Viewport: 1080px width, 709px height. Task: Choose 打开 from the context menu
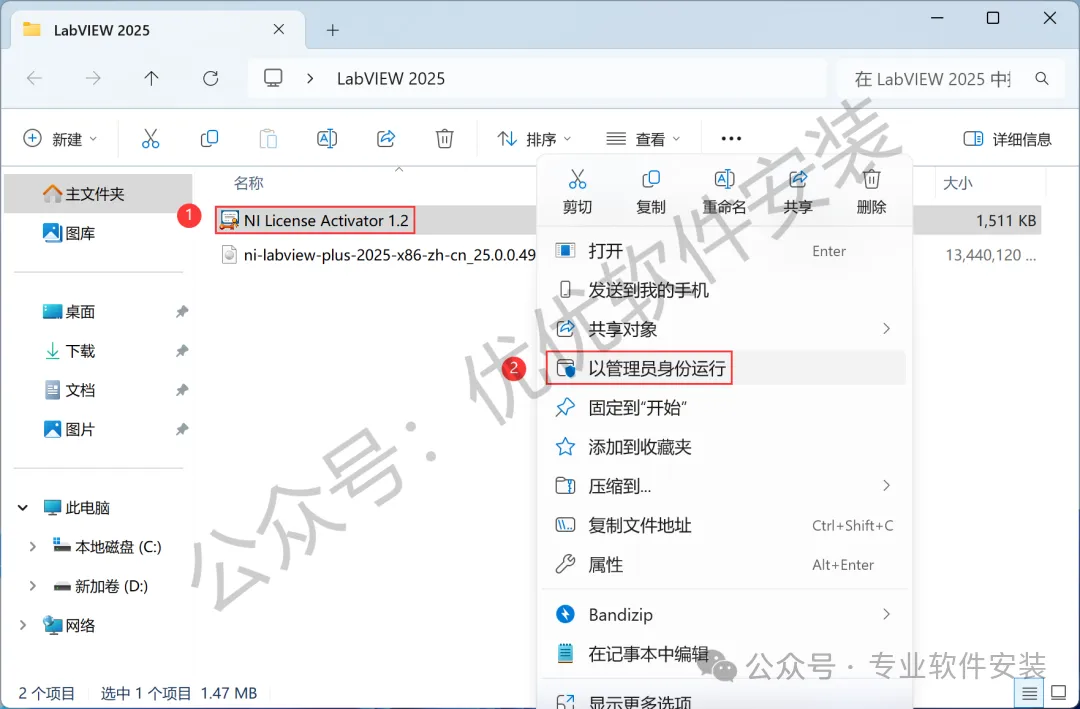(x=725, y=251)
